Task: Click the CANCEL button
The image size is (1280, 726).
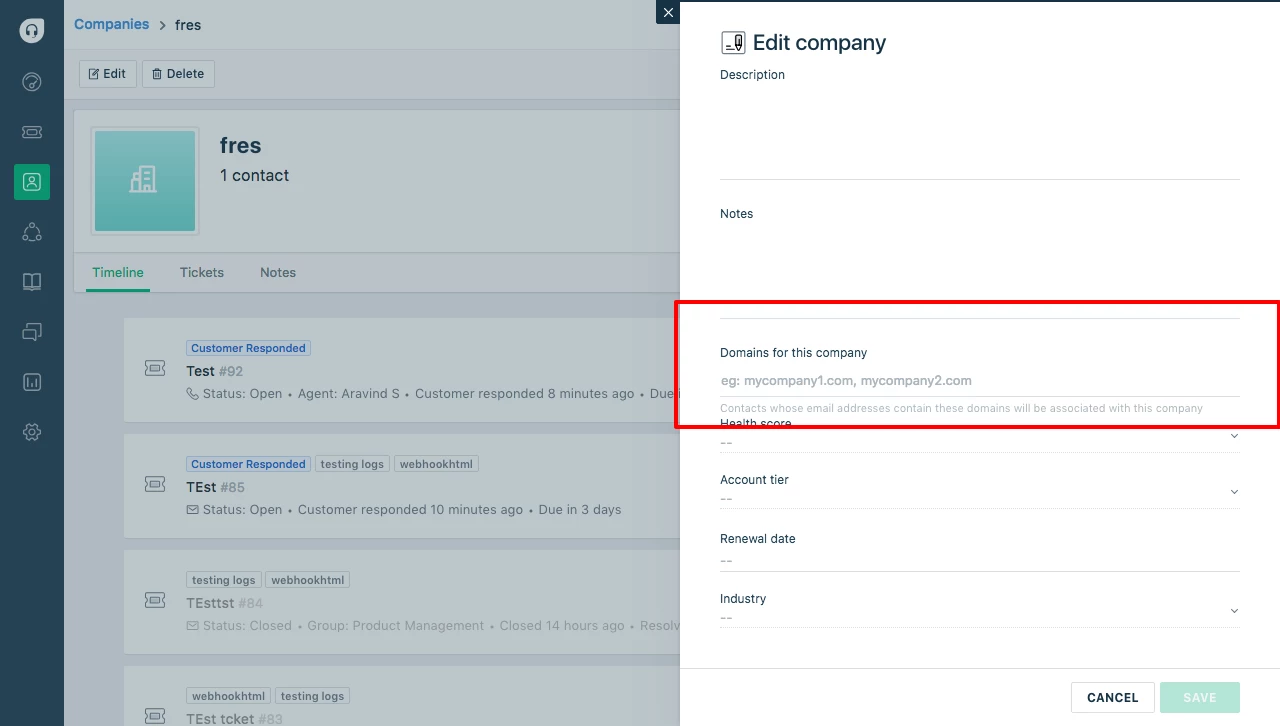Action: coord(1113,697)
